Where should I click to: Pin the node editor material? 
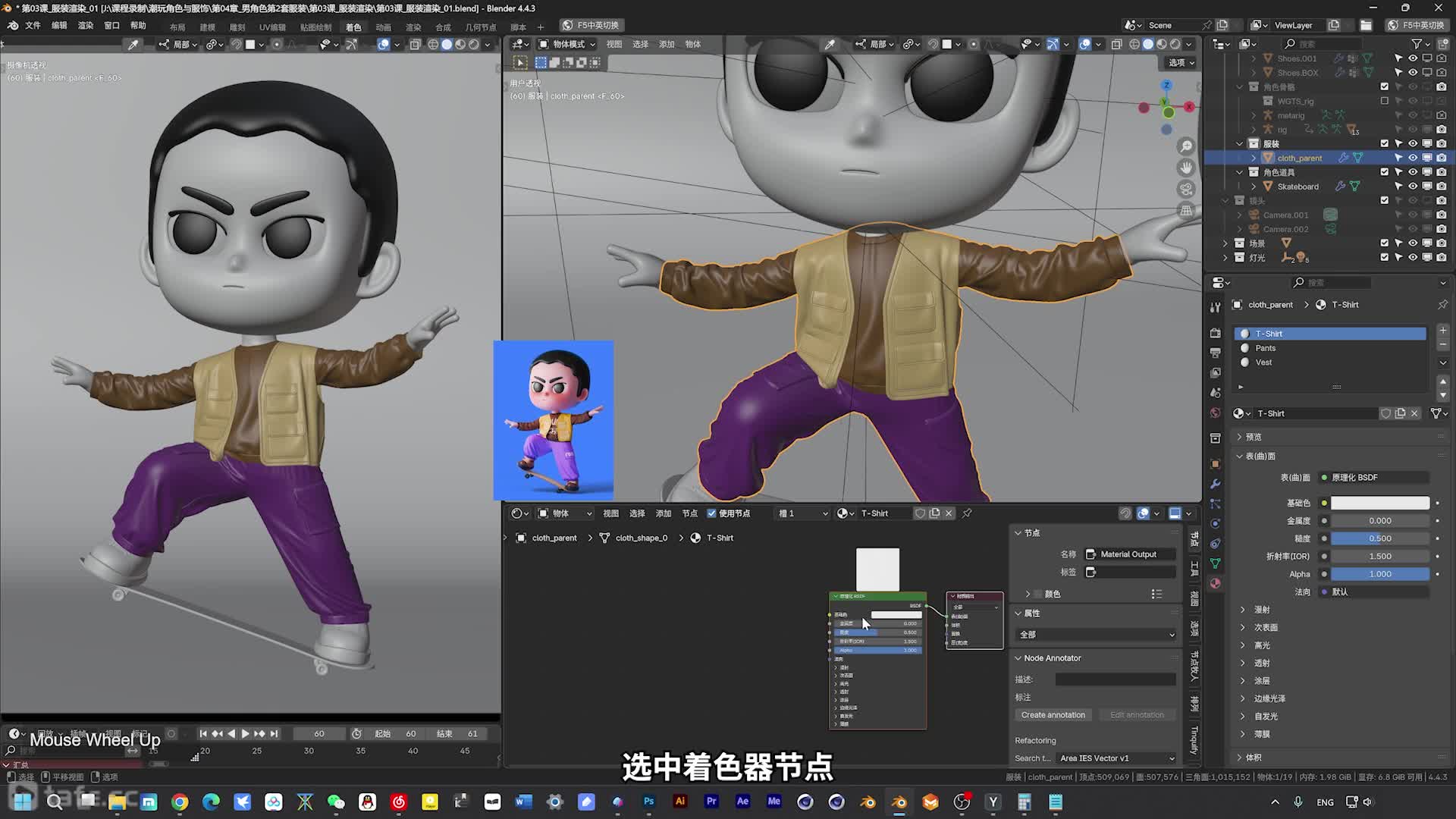[x=967, y=513]
